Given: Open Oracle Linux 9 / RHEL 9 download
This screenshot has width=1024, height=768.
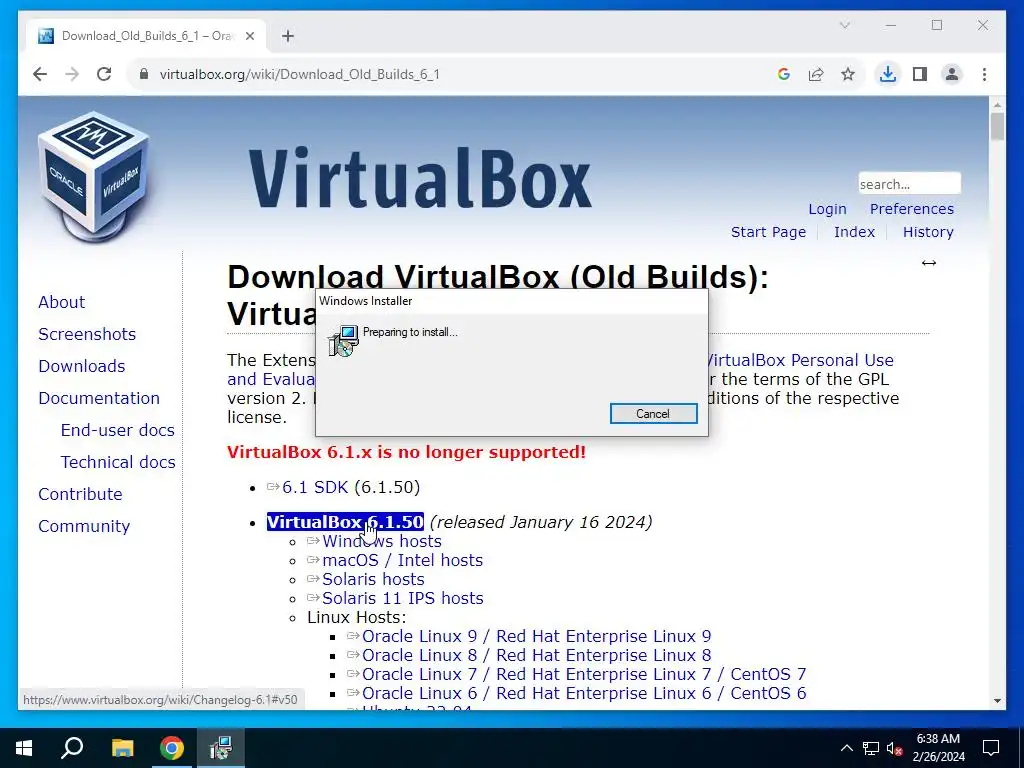Looking at the screenshot, I should pos(536,636).
